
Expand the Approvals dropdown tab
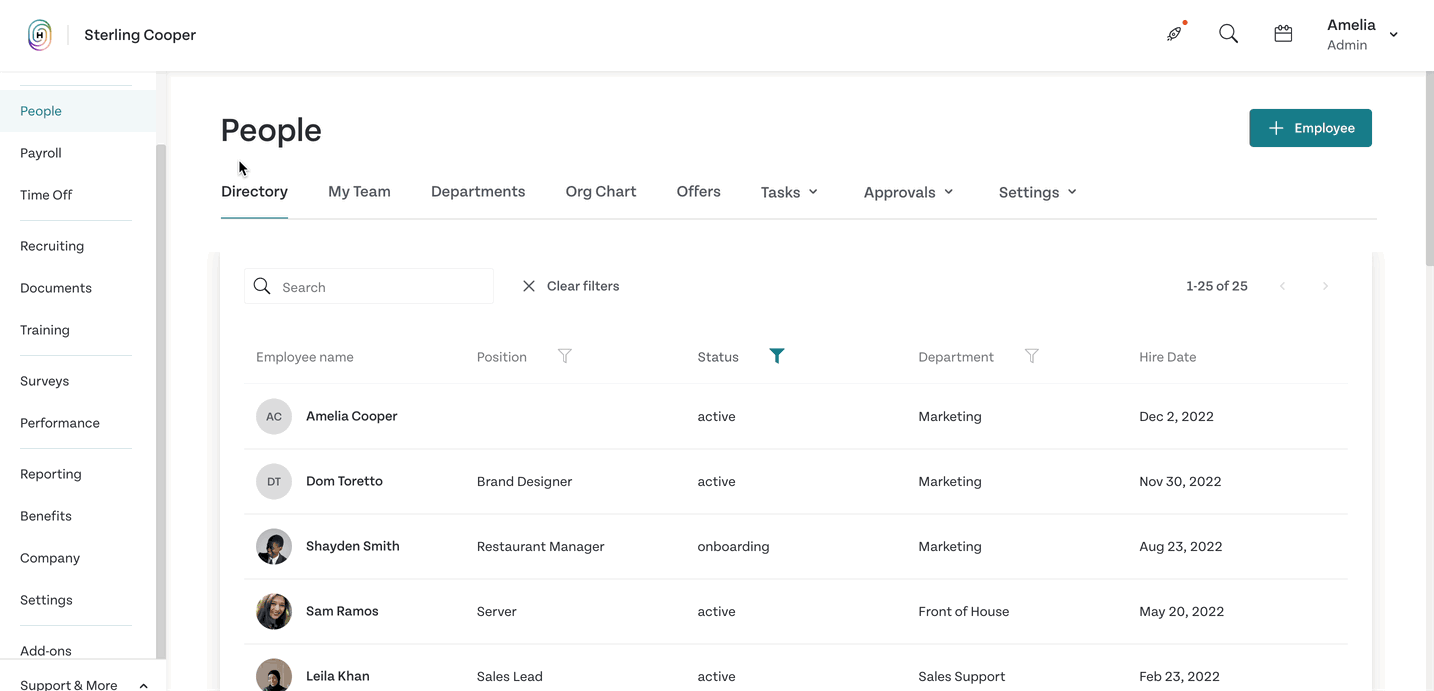click(908, 192)
